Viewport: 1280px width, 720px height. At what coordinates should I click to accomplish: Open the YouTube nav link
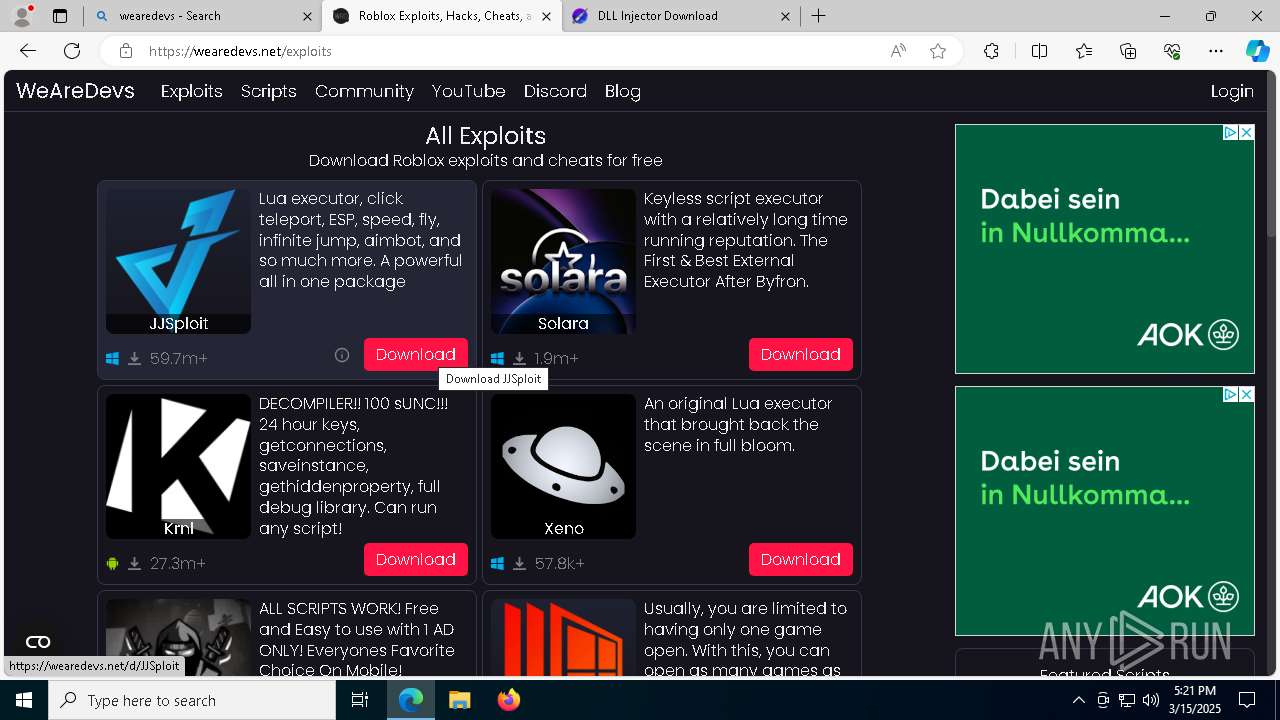pyautogui.click(x=468, y=91)
